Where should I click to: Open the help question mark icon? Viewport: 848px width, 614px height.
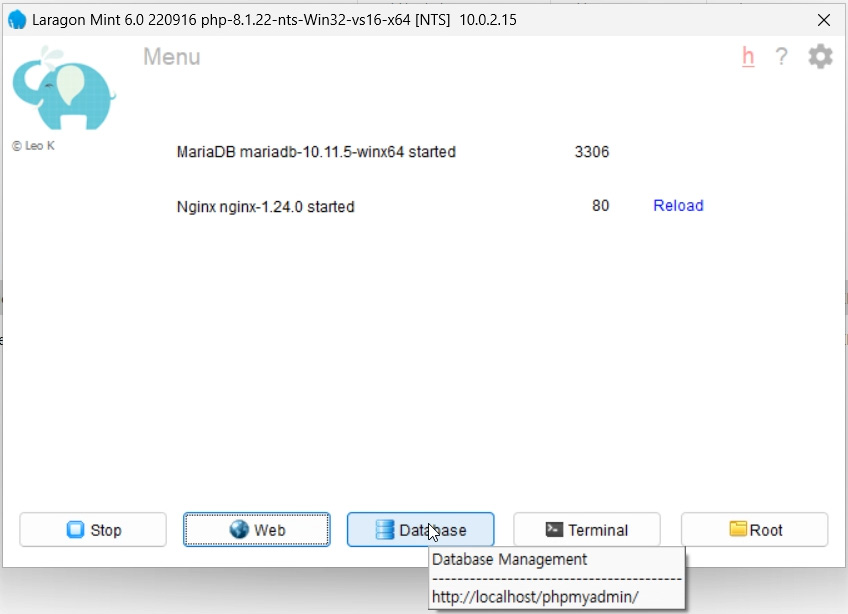[781, 56]
